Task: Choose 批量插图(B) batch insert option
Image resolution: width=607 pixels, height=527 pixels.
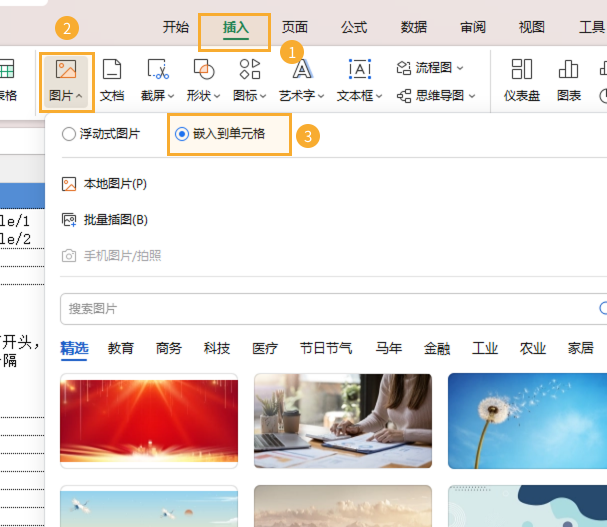Action: [105, 220]
